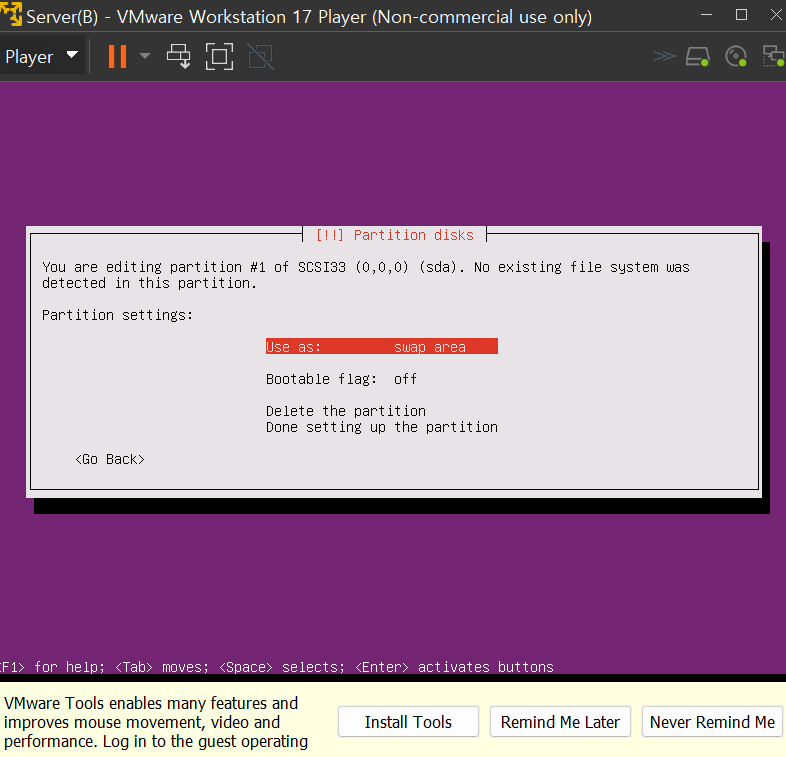Send Ctrl+Alt+Del to virtual machine icon

(x=178, y=56)
